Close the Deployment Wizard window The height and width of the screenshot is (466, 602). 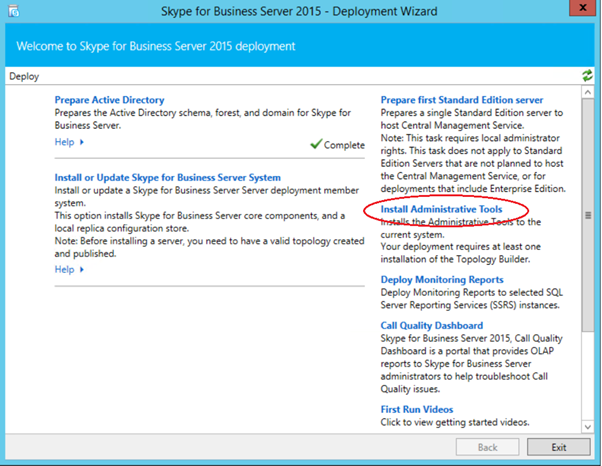pyautogui.click(x=577, y=10)
